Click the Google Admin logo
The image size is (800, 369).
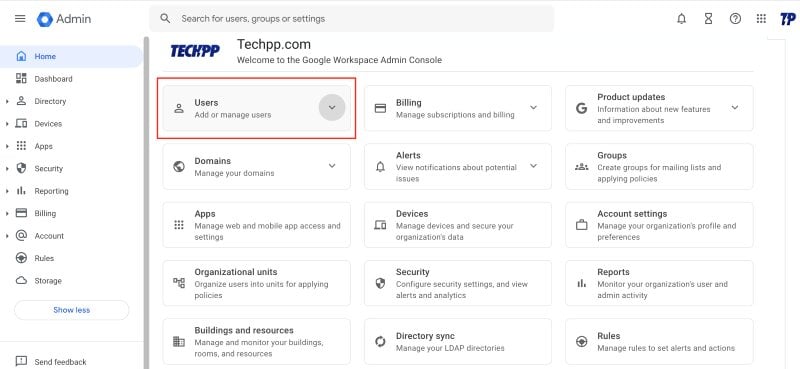(x=64, y=19)
